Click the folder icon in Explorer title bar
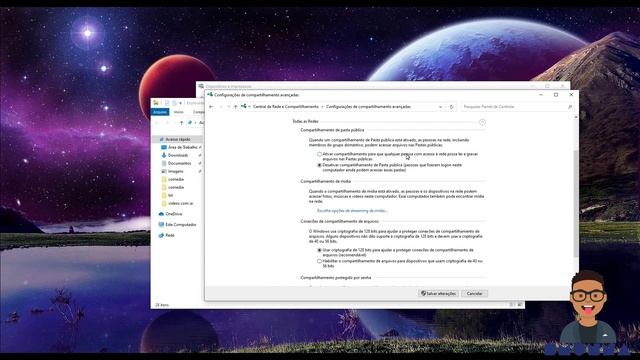This screenshot has height=360, width=640. tap(156, 103)
